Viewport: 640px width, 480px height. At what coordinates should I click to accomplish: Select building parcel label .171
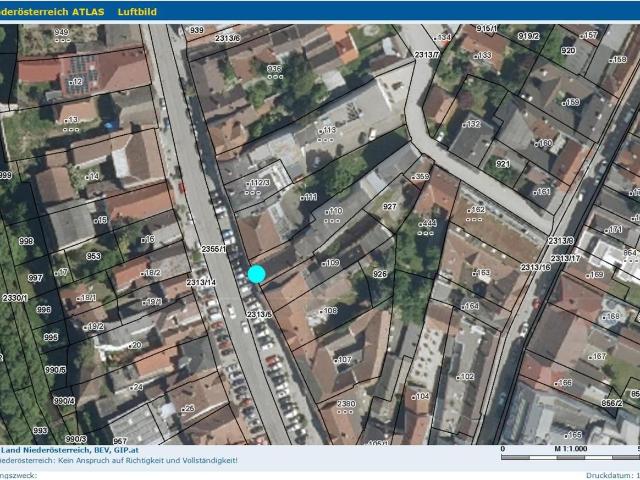614,230
